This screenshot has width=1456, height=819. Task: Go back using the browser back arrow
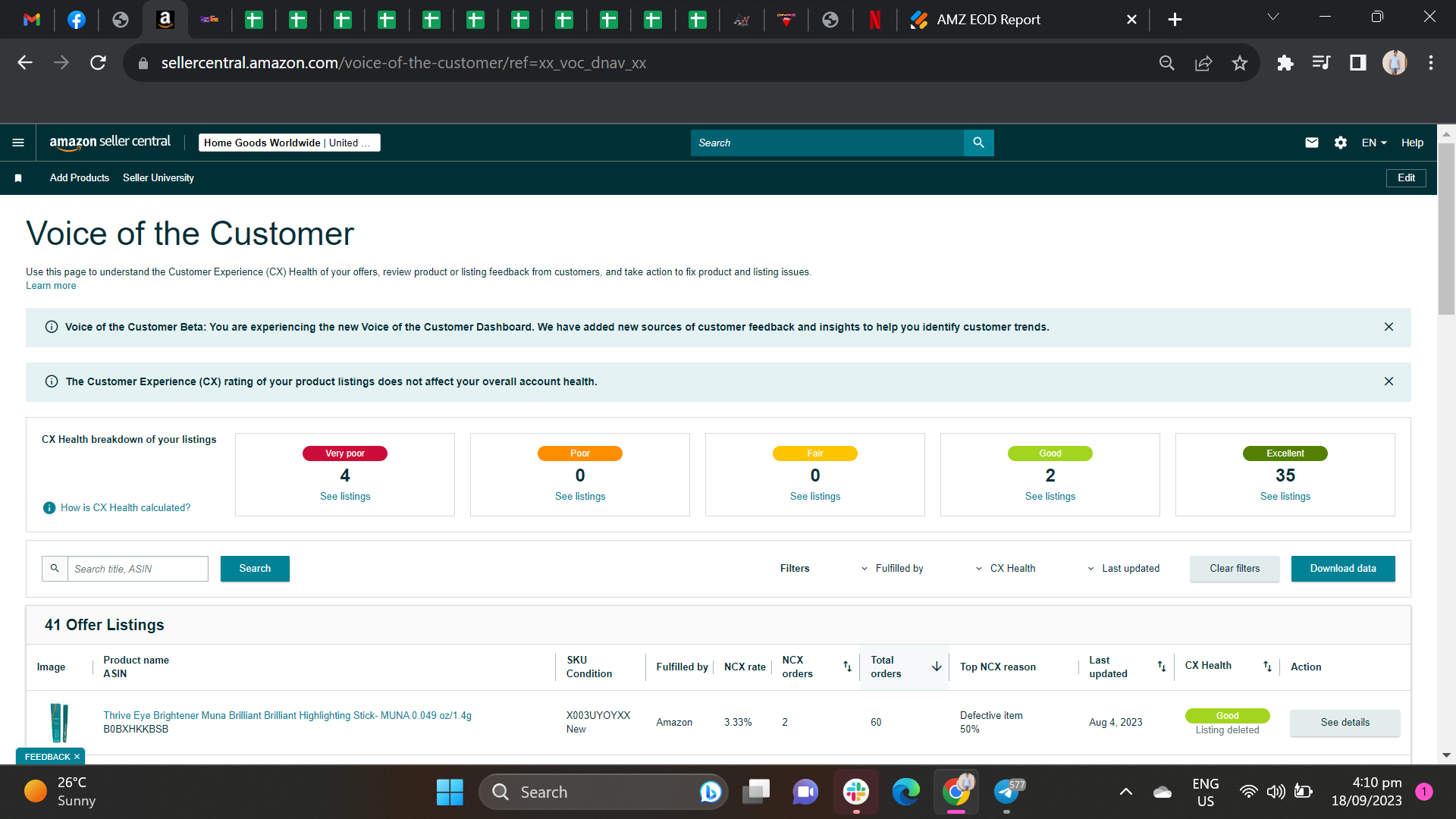25,63
